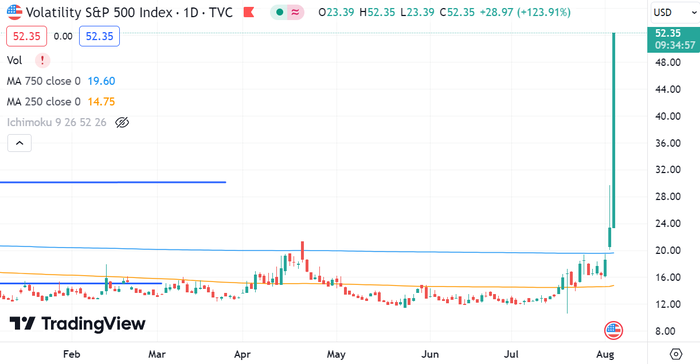The width and height of the screenshot is (700, 364).
Task: Click the Jun label on the time axis
Action: [430, 354]
